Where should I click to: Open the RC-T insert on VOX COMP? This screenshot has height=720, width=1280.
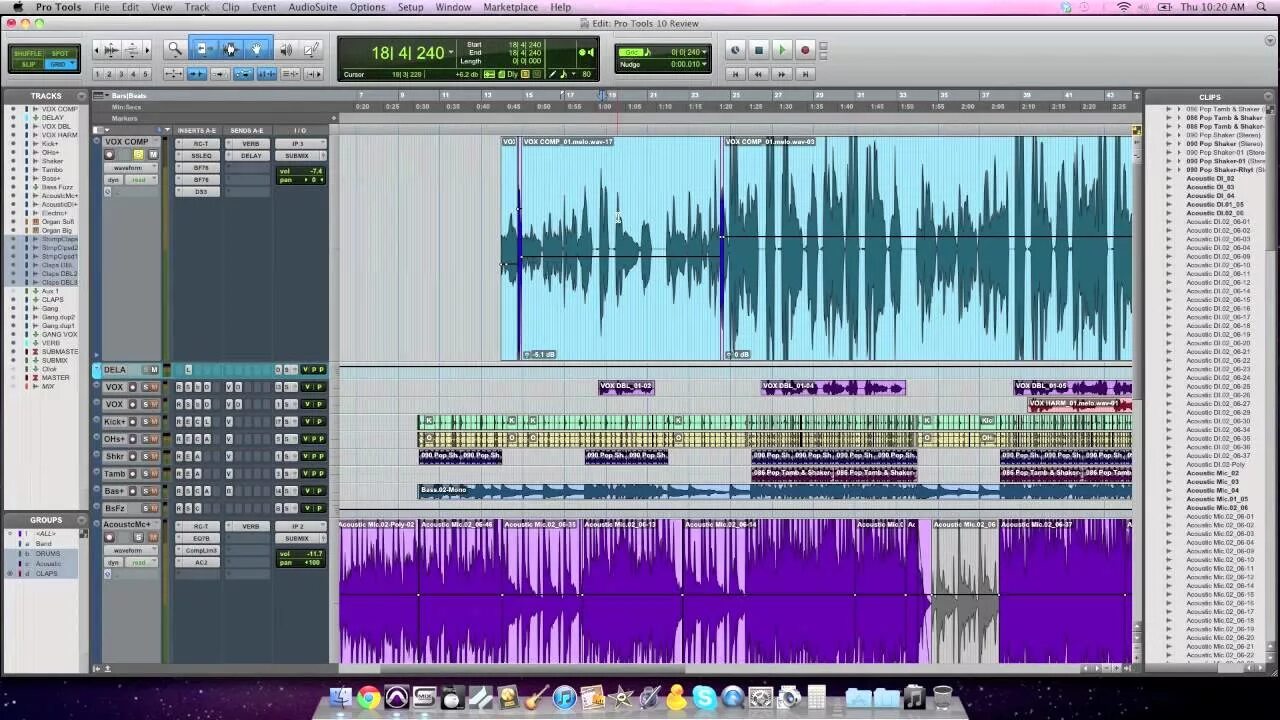pyautogui.click(x=202, y=143)
